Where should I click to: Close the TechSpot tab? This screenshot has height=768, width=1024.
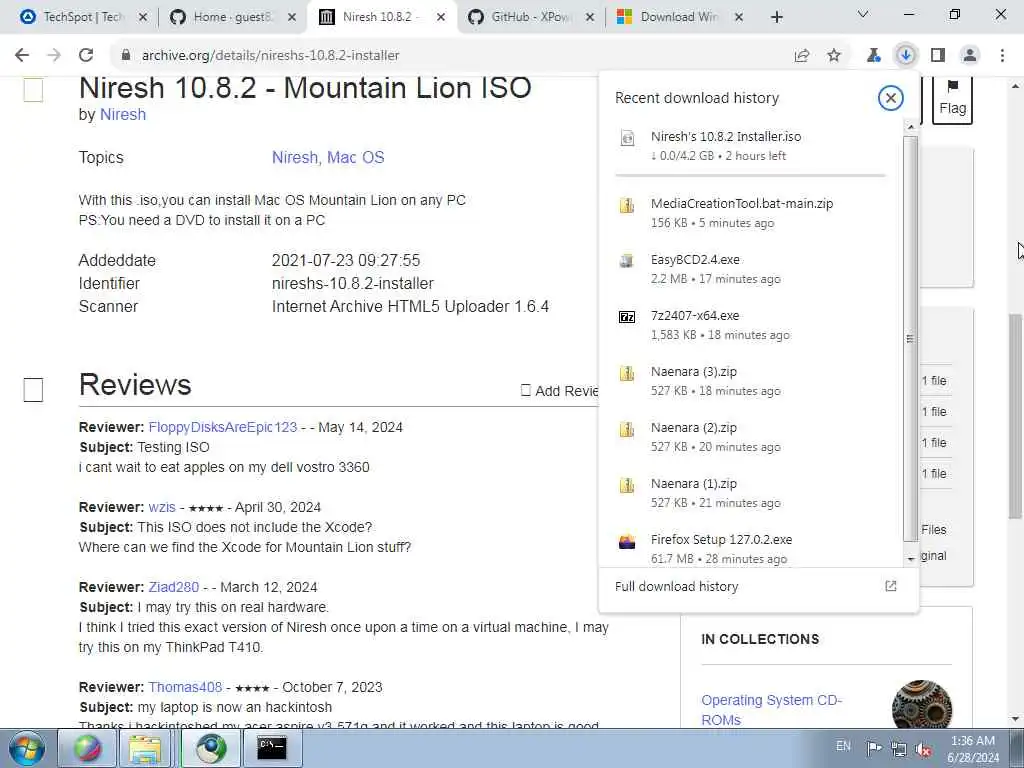(x=143, y=17)
